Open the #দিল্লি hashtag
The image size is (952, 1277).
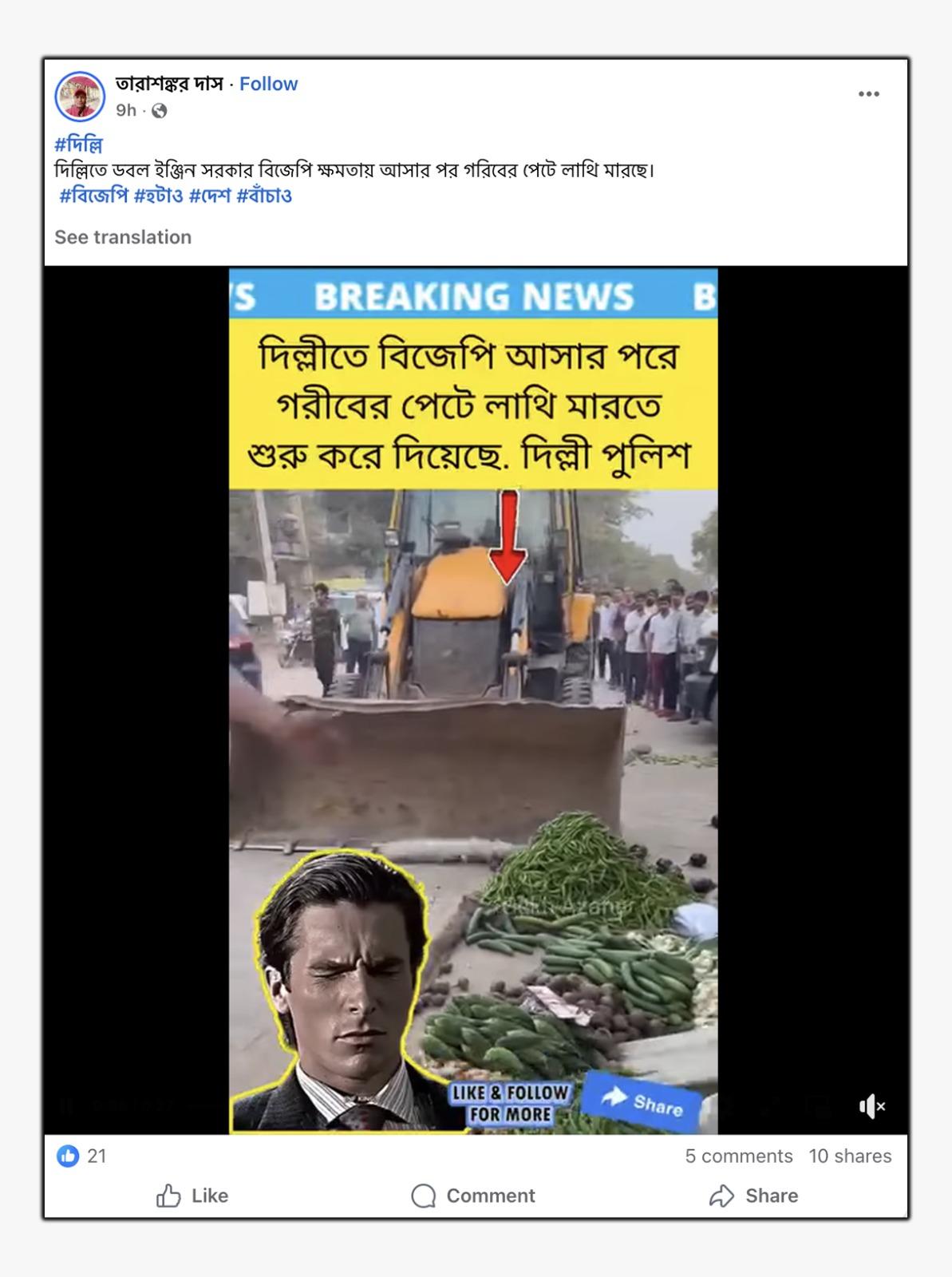(x=78, y=145)
